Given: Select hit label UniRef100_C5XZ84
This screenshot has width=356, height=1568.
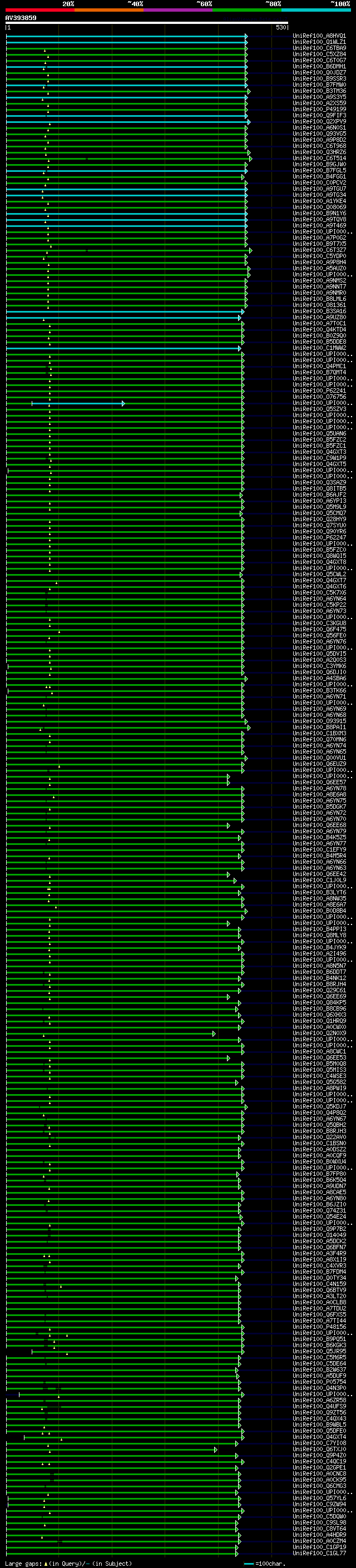Looking at the screenshot, I should [x=319, y=54].
